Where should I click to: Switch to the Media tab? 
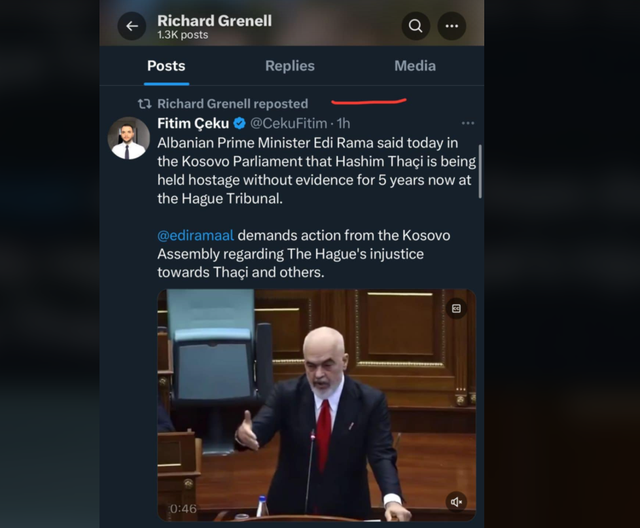[x=415, y=66]
